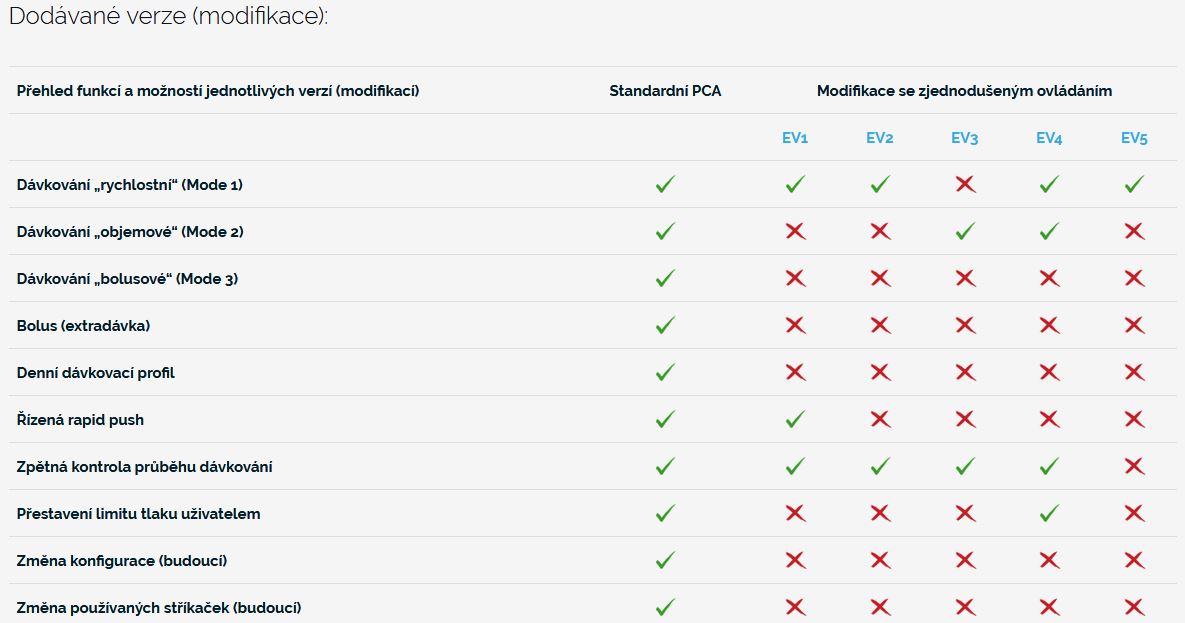Viewport: 1185px width, 623px height.
Task: Select the EV3 modification header
Action: [x=964, y=138]
